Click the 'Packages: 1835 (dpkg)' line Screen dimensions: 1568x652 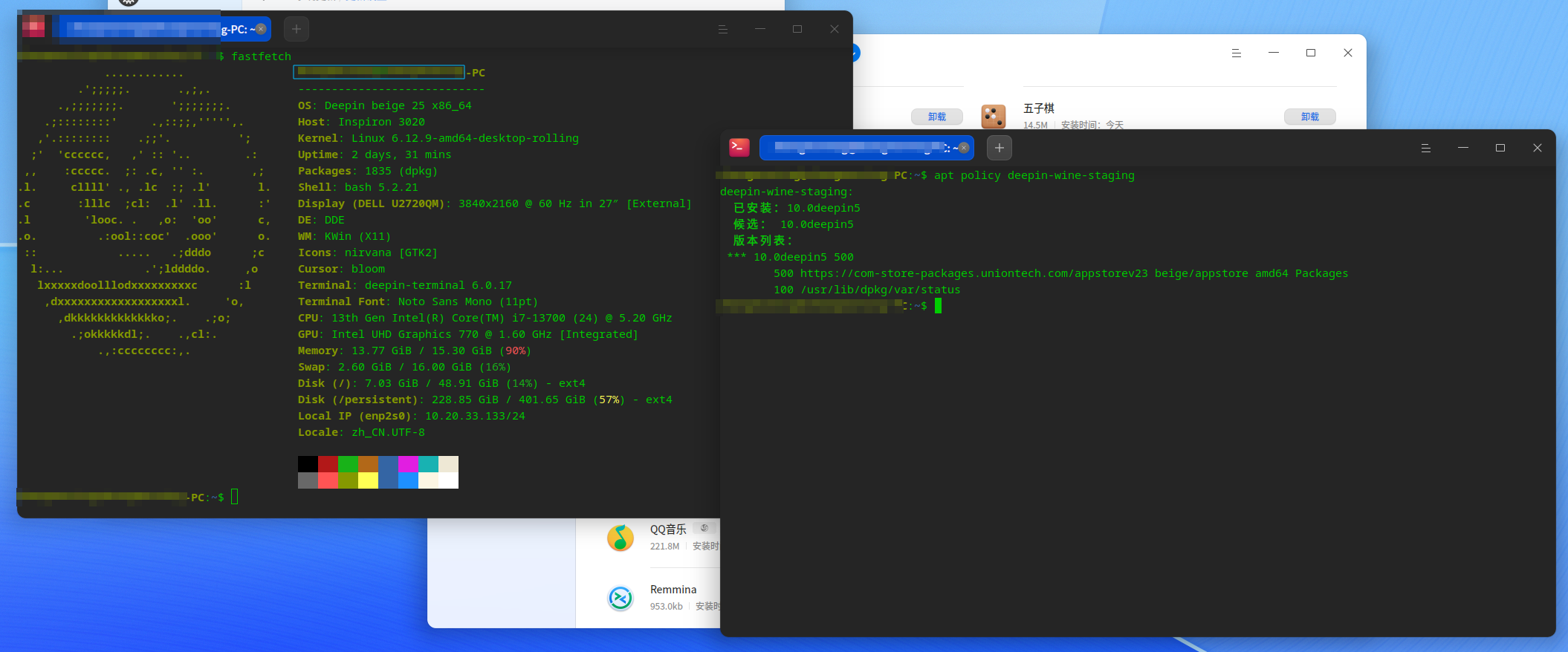(368, 171)
